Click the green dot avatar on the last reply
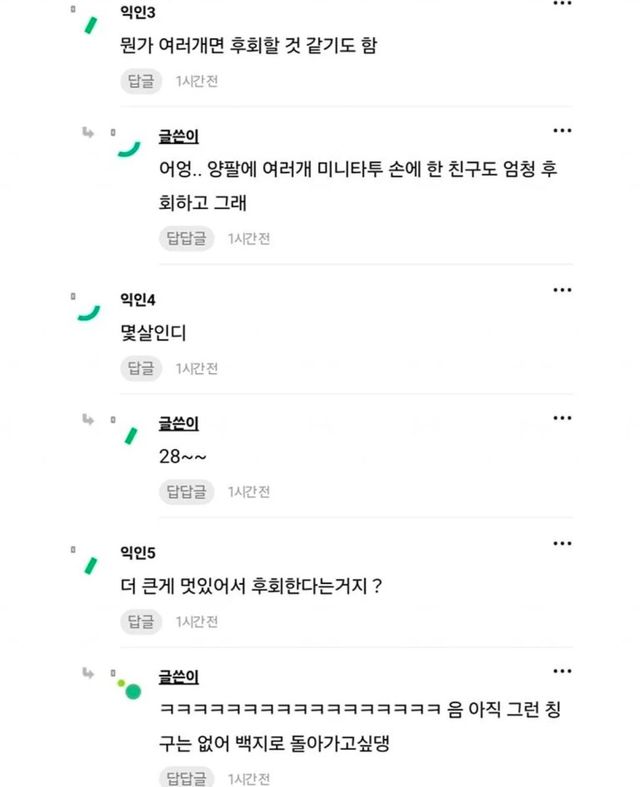 (x=129, y=690)
